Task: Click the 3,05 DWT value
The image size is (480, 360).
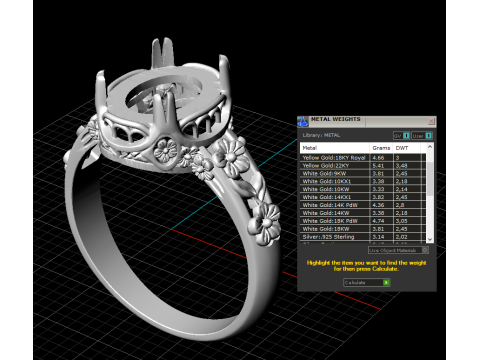Action: [401, 221]
